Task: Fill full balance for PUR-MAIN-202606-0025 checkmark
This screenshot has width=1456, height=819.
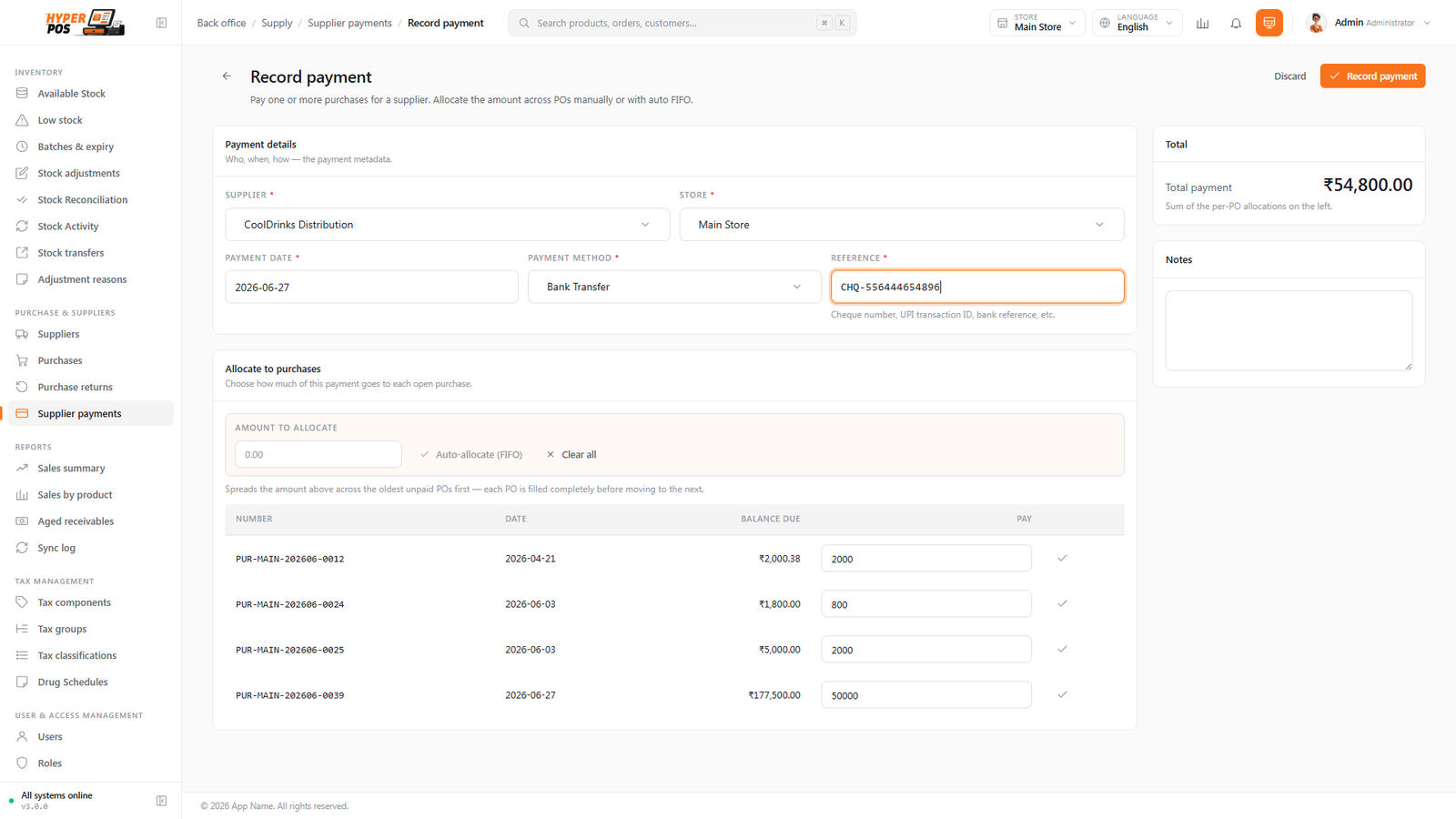Action: (1062, 649)
